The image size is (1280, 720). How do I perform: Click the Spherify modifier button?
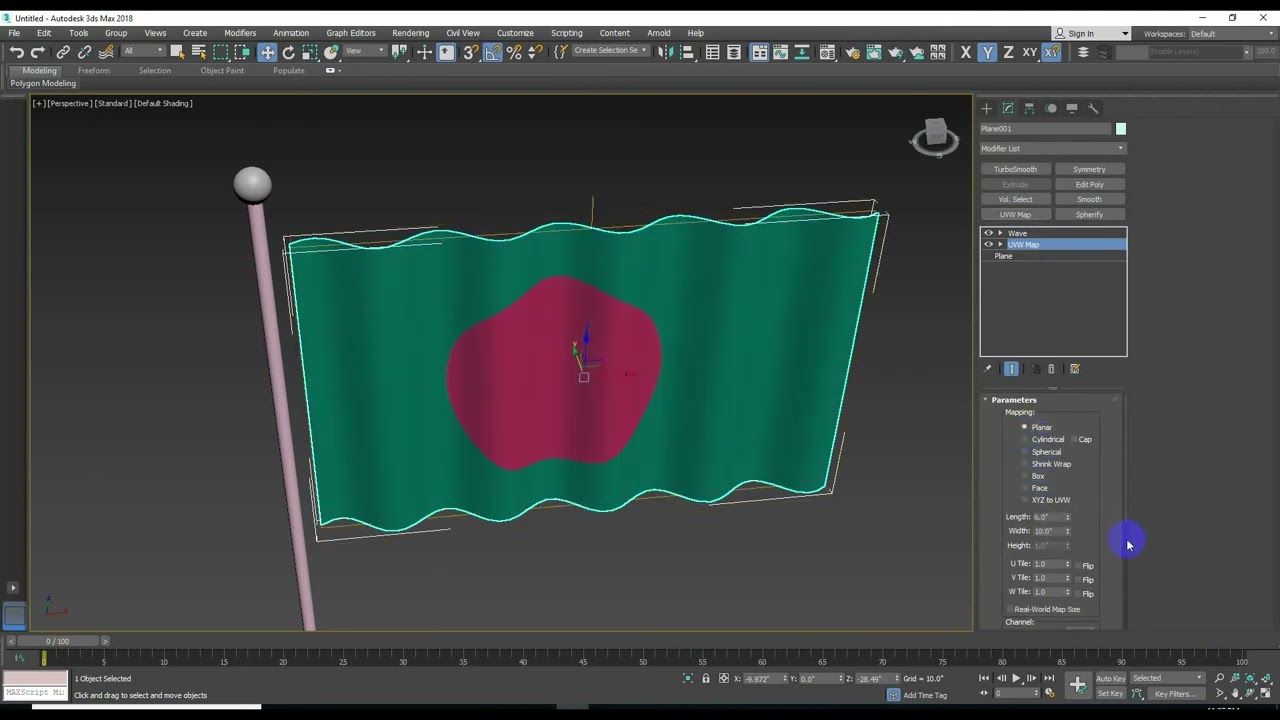coord(1089,214)
